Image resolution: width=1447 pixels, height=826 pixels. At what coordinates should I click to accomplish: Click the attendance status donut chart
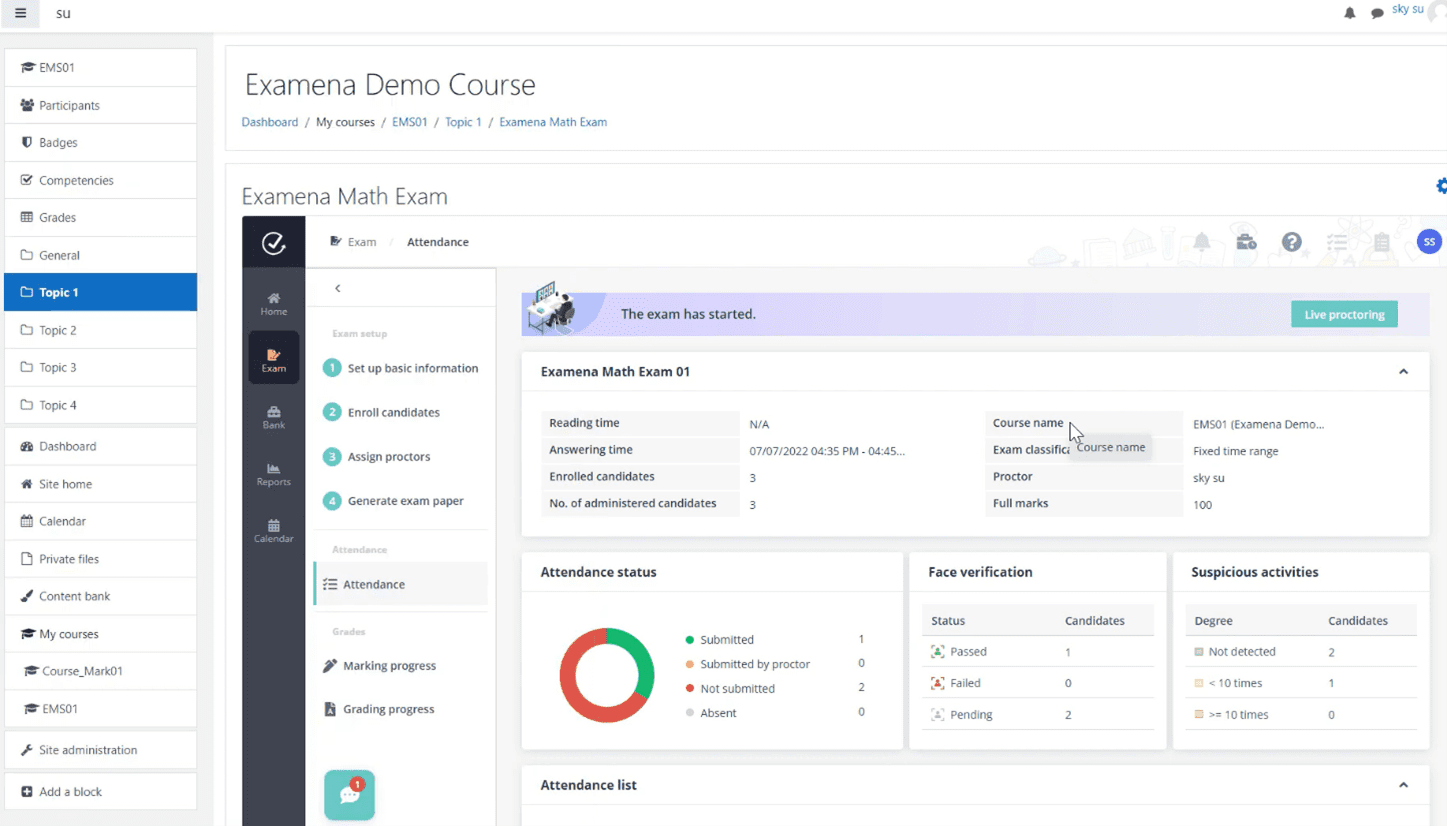(x=607, y=675)
